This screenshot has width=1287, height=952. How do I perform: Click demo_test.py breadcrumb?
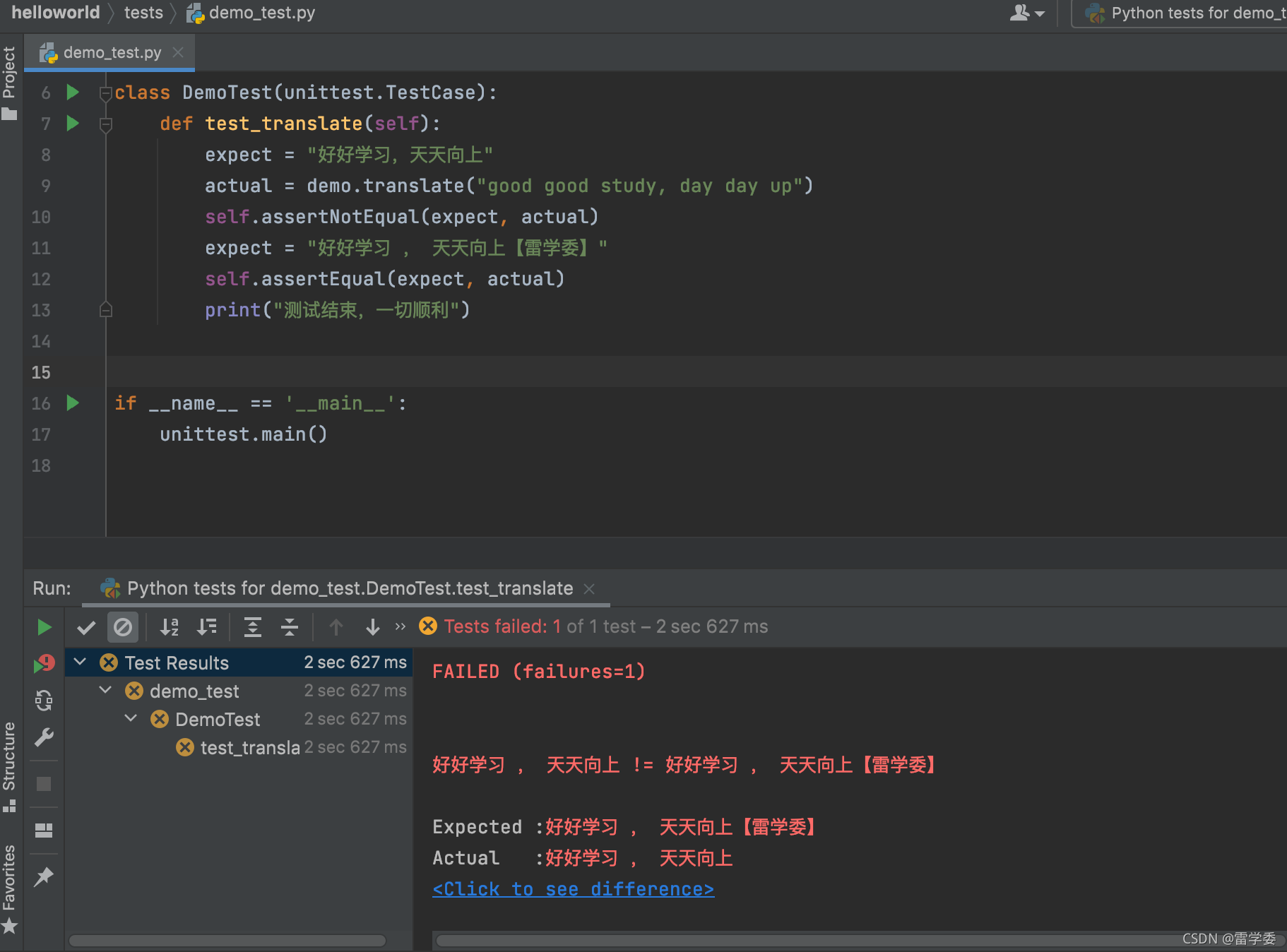pos(251,13)
